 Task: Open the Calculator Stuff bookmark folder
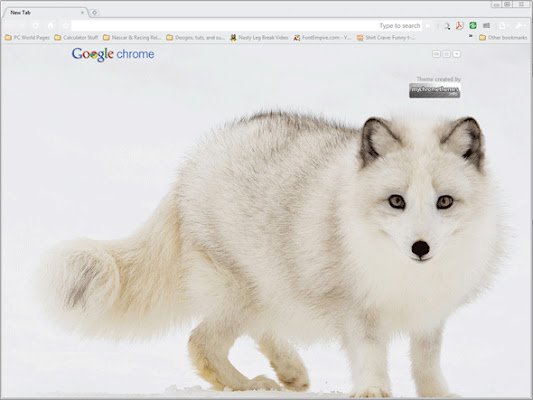pos(76,37)
